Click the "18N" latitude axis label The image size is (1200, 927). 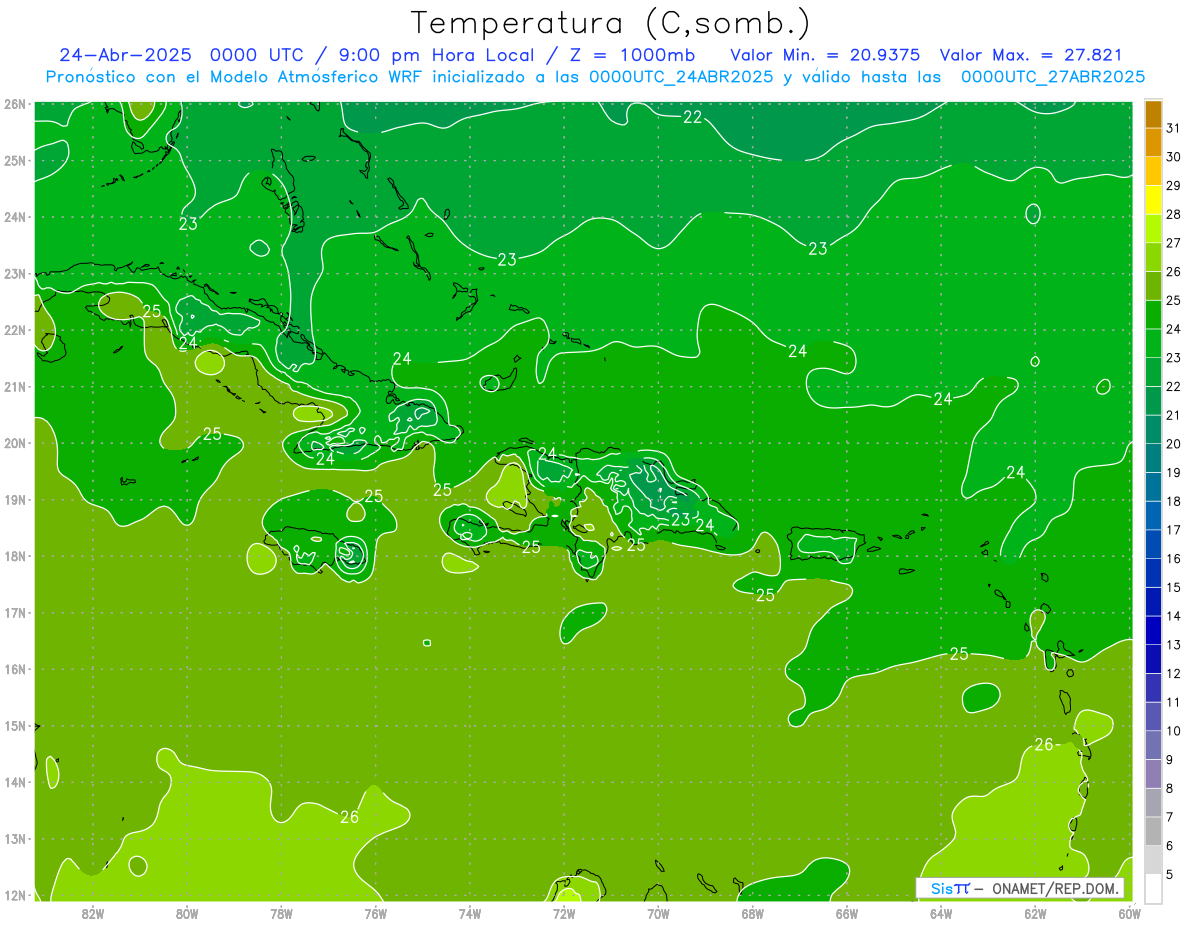tap(15, 556)
